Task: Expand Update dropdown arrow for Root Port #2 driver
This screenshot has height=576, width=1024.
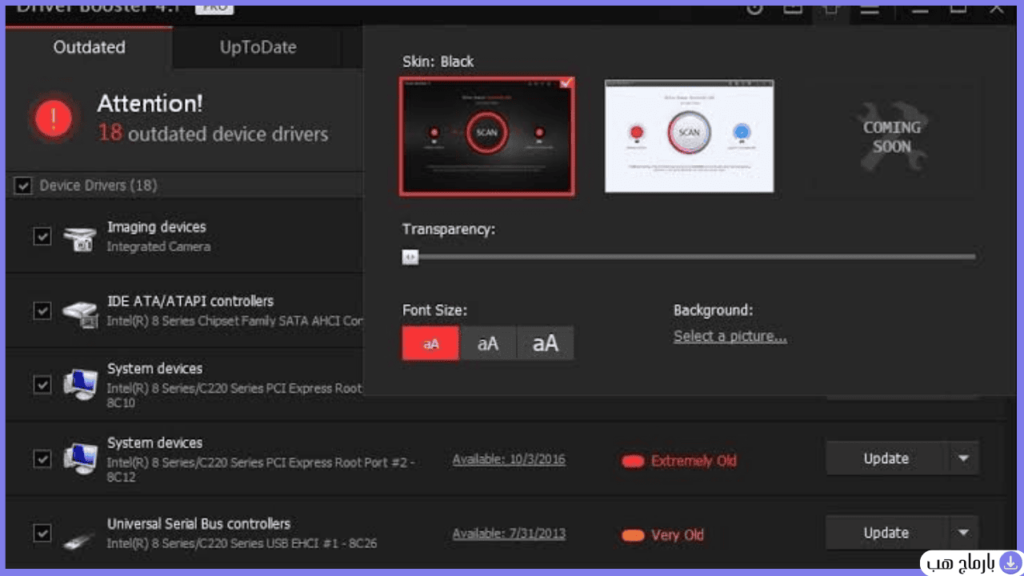Action: coord(963,458)
